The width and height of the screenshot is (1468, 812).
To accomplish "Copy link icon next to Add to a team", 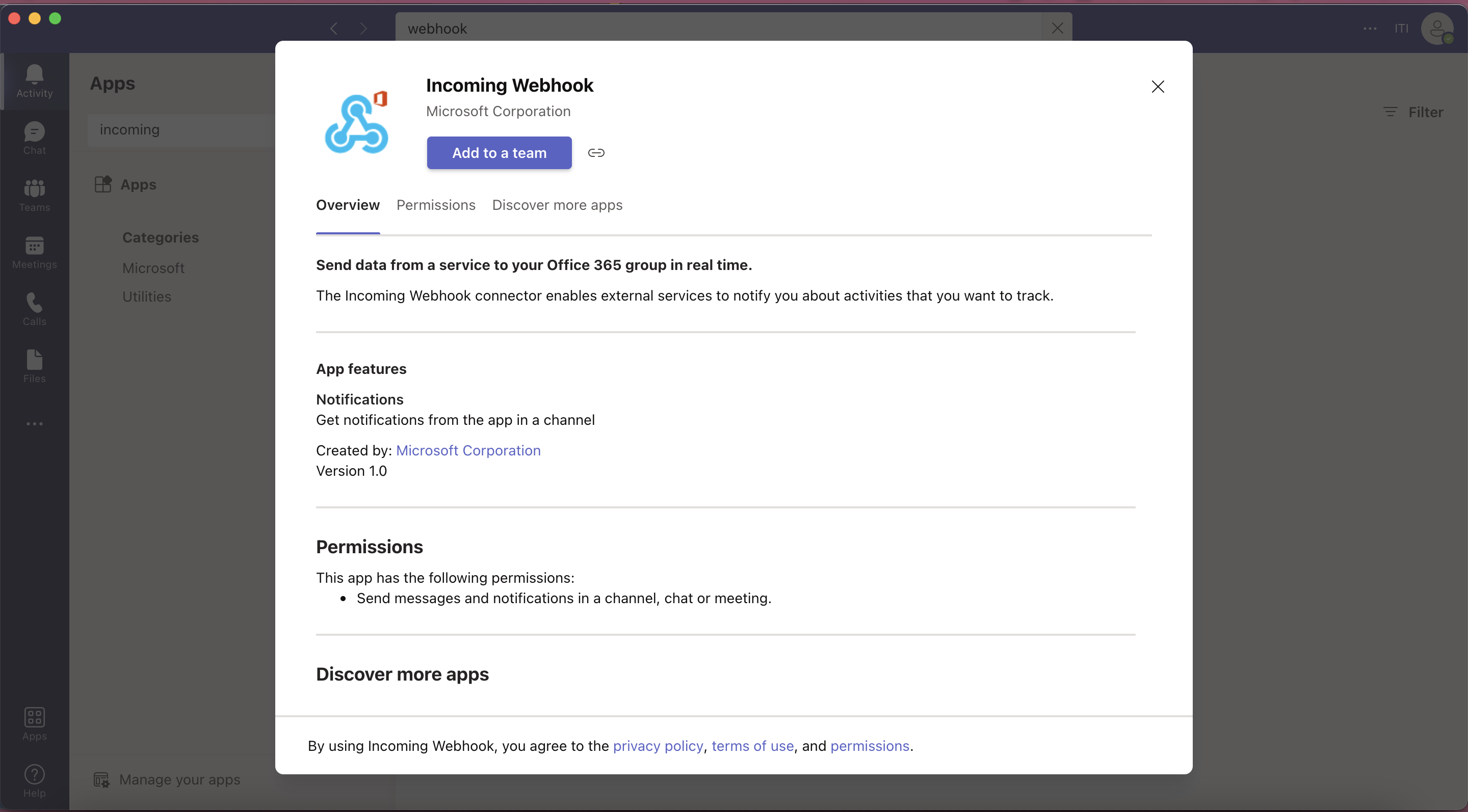I will [x=595, y=153].
